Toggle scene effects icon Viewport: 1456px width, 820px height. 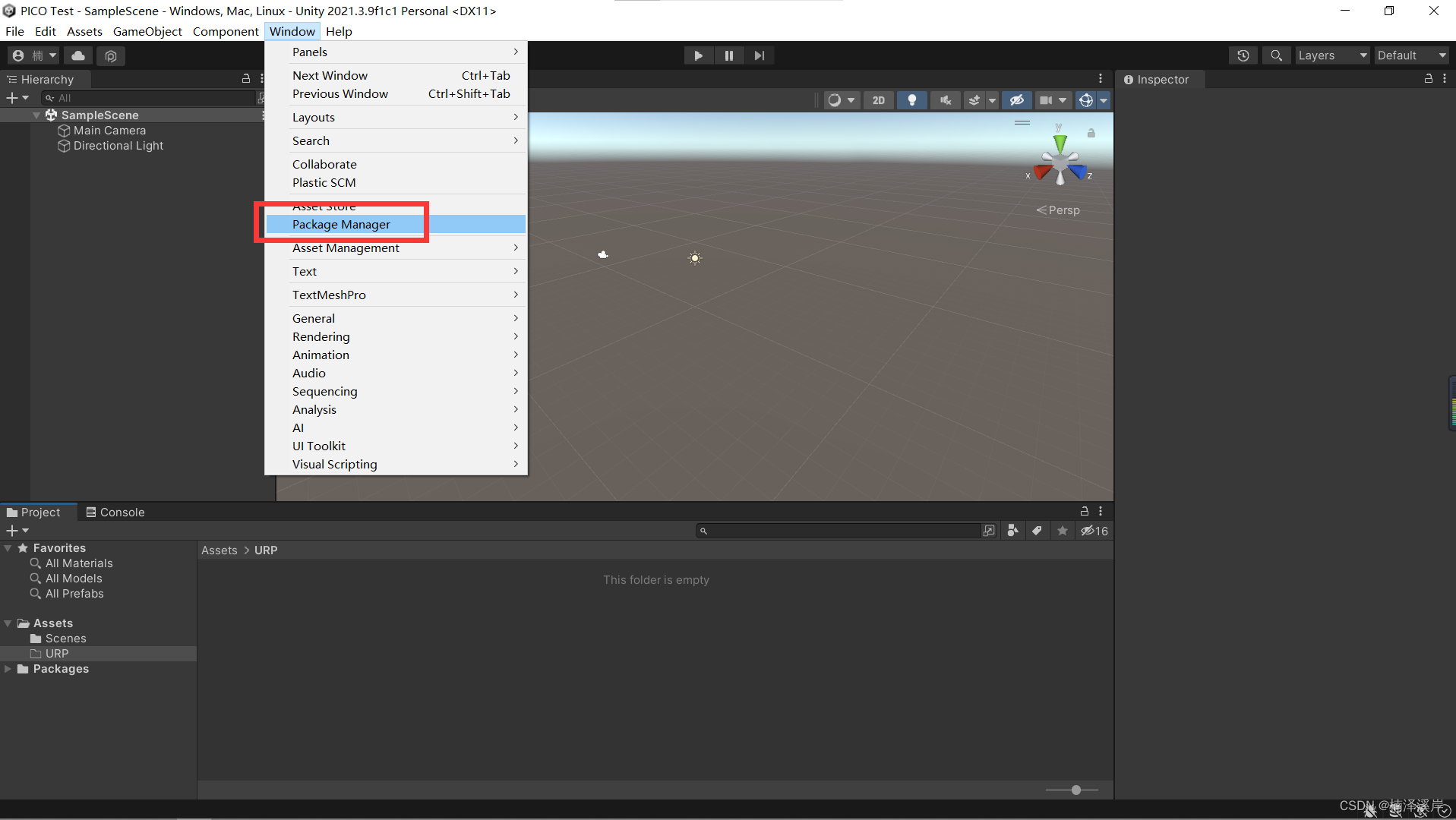click(974, 100)
